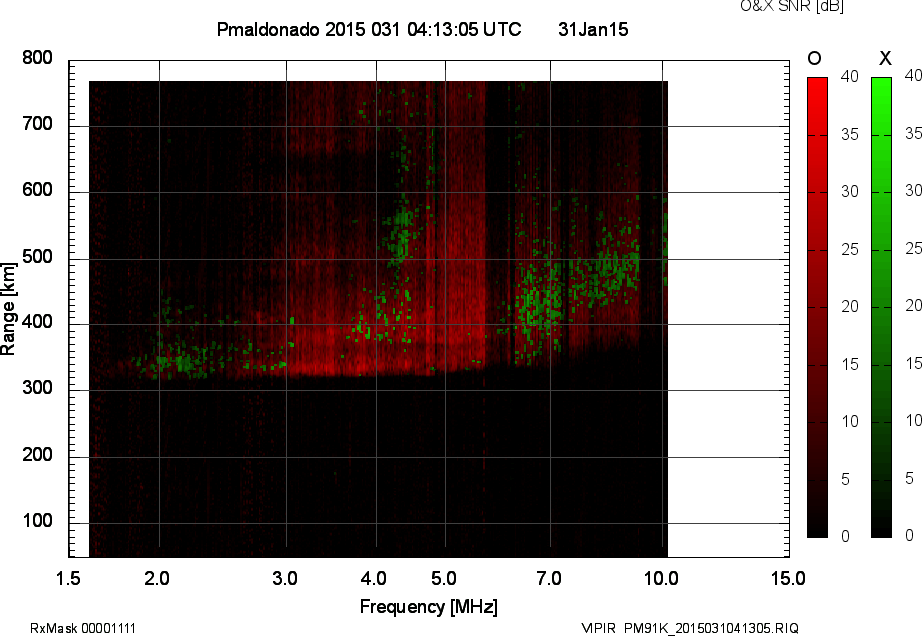Image resolution: width=922 pixels, height=636 pixels.
Task: Click the 0 dB label of the O color bar
Action: click(846, 536)
